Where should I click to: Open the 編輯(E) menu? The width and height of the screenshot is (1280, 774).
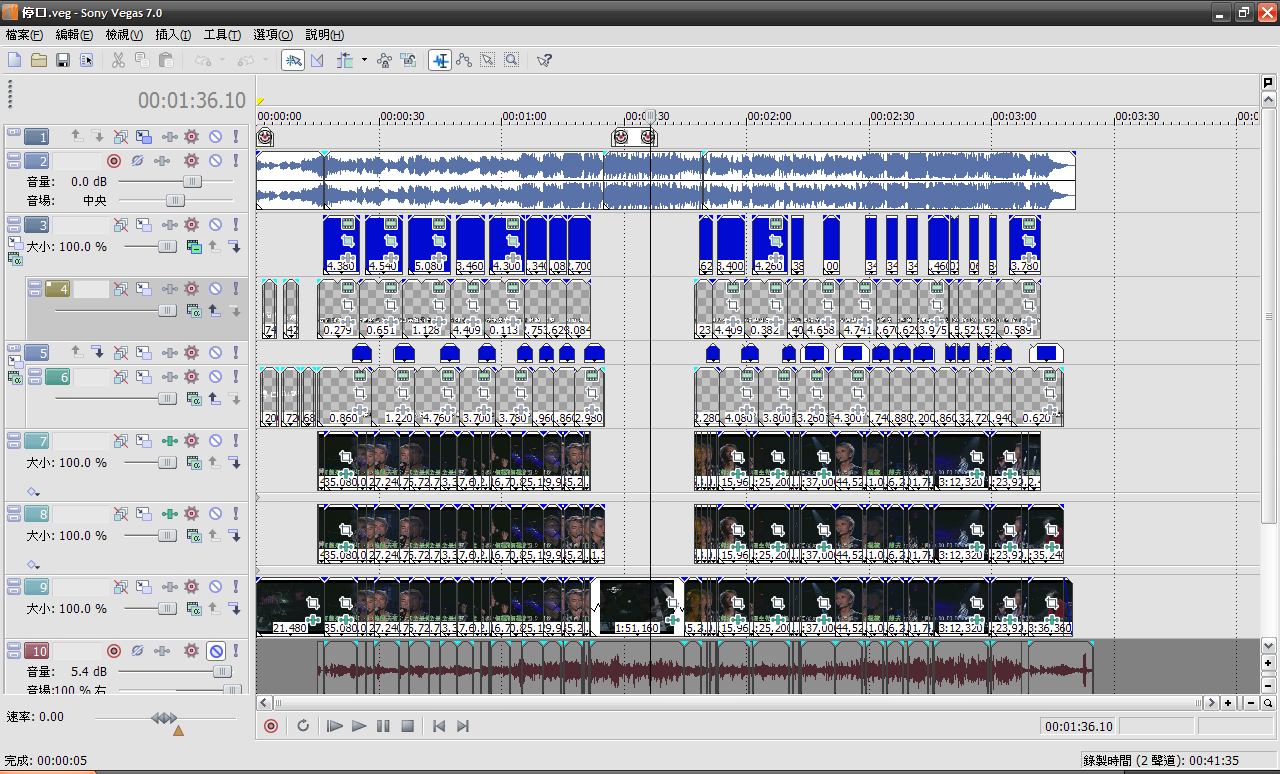[74, 34]
